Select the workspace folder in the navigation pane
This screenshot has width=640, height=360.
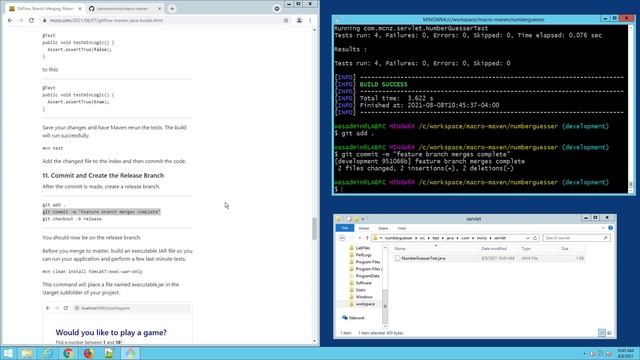(365, 304)
